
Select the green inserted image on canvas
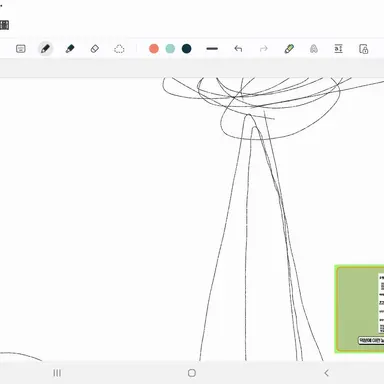pyautogui.click(x=359, y=309)
